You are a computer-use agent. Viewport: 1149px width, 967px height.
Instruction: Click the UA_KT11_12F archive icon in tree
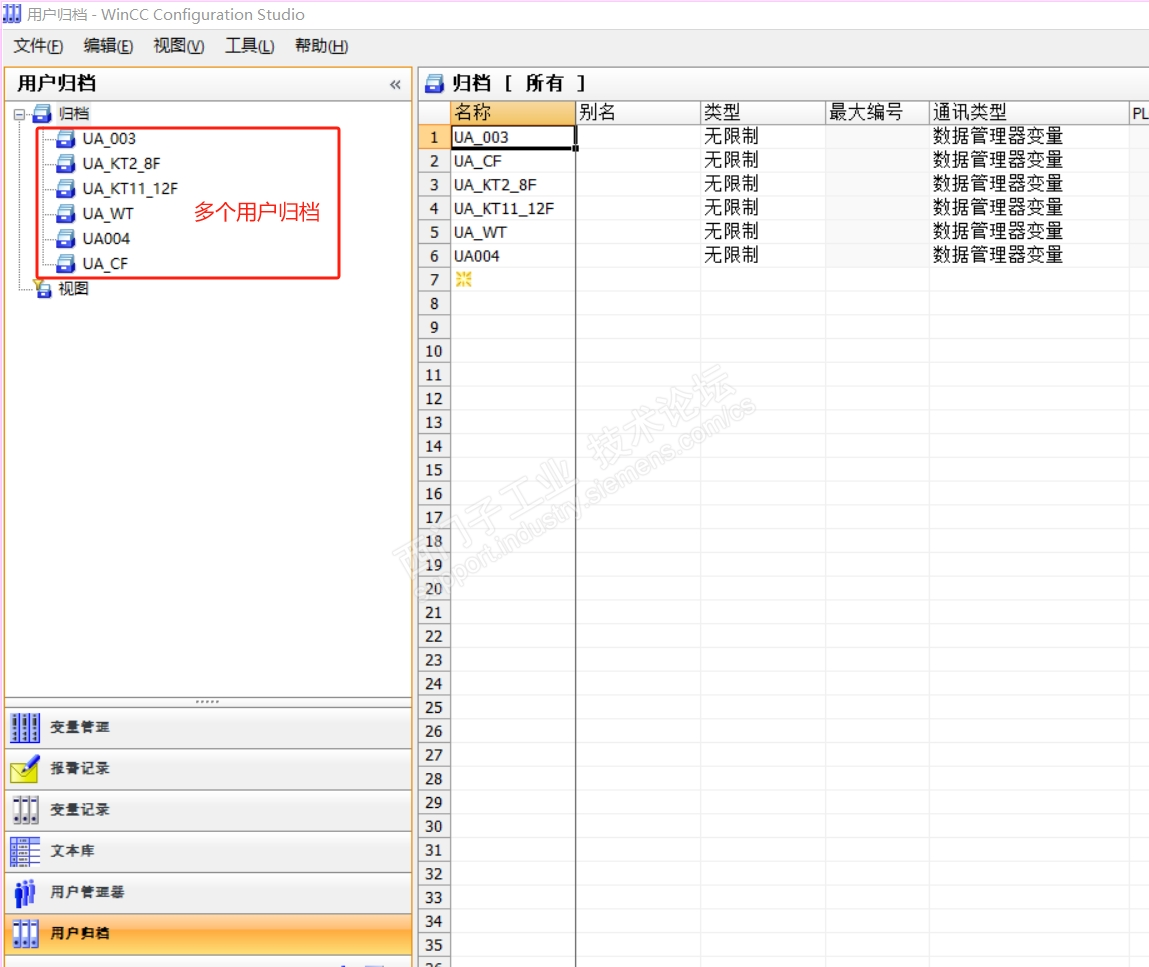pos(66,188)
